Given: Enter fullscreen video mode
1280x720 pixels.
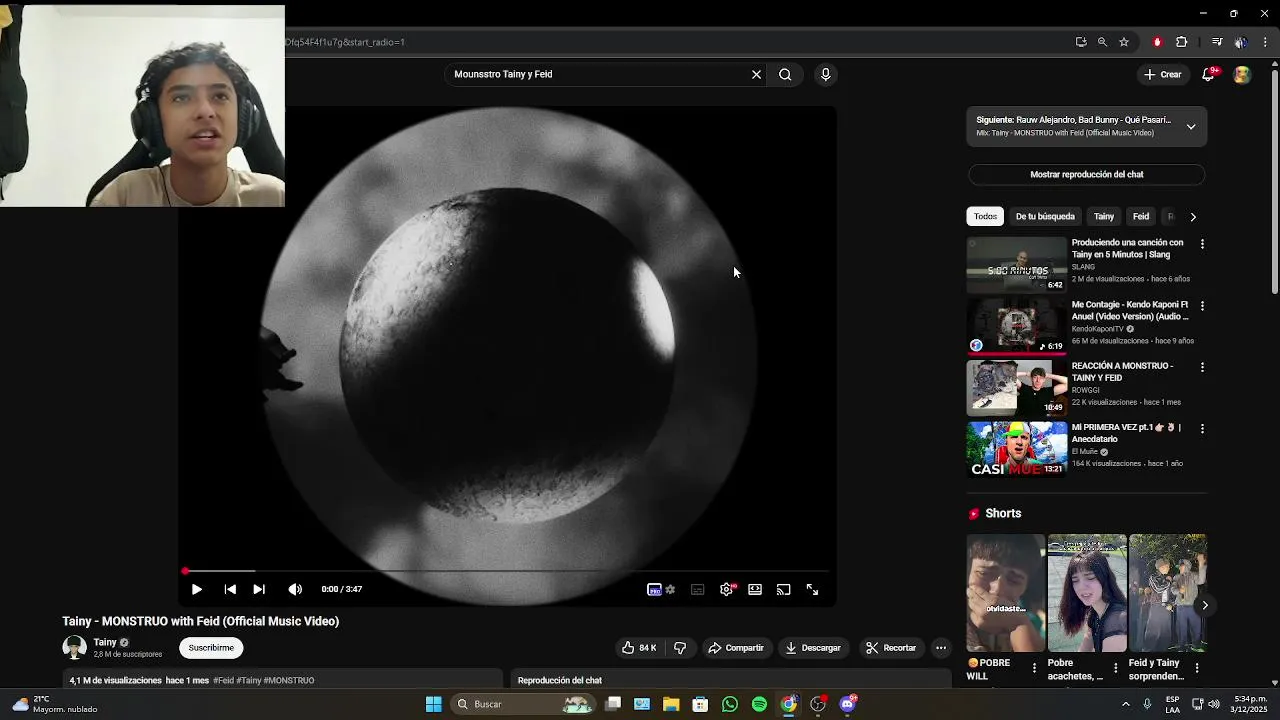Looking at the screenshot, I should tap(812, 590).
